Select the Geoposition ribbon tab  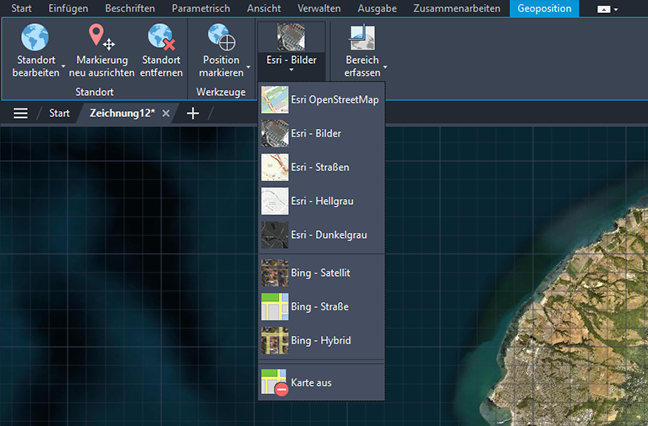(x=544, y=8)
